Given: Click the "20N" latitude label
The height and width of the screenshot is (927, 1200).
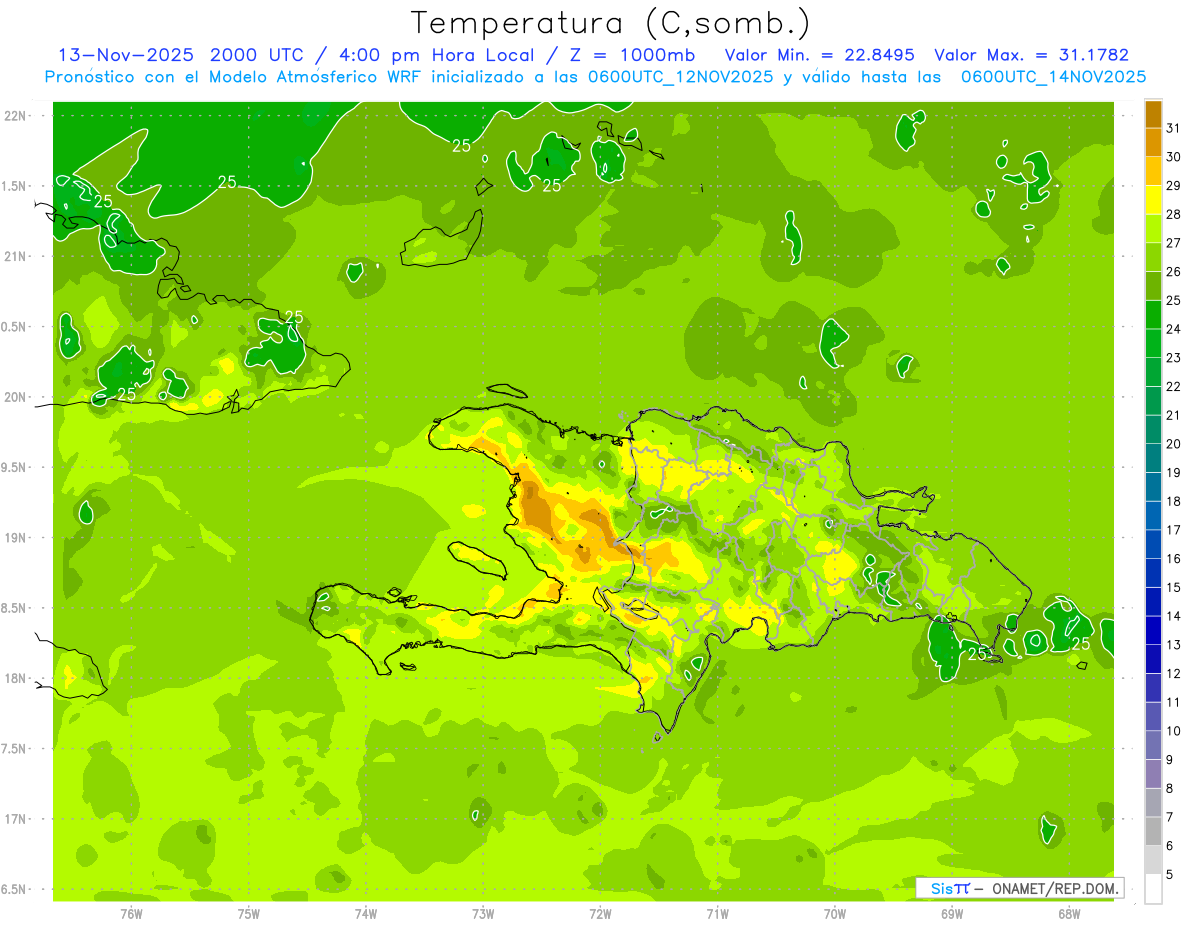Looking at the screenshot, I should point(15,397).
